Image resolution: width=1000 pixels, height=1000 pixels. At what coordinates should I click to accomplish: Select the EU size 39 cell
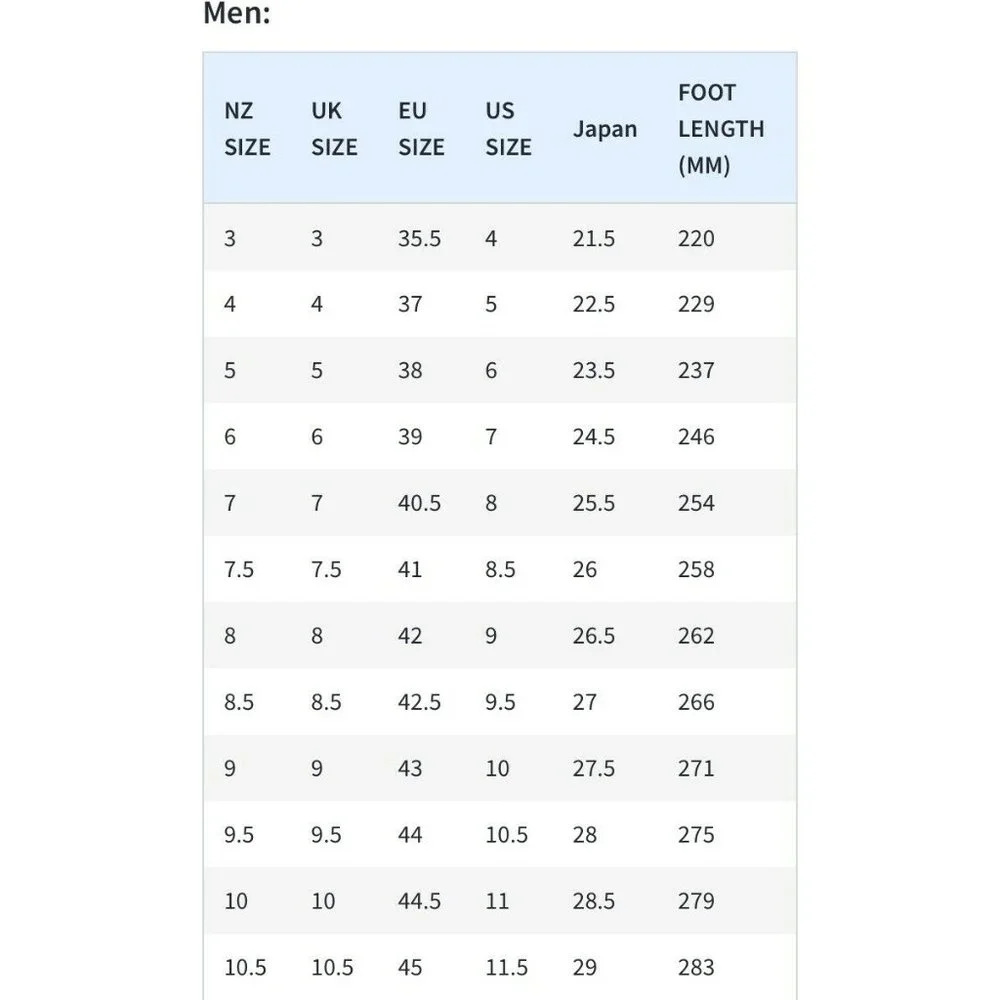coord(410,437)
